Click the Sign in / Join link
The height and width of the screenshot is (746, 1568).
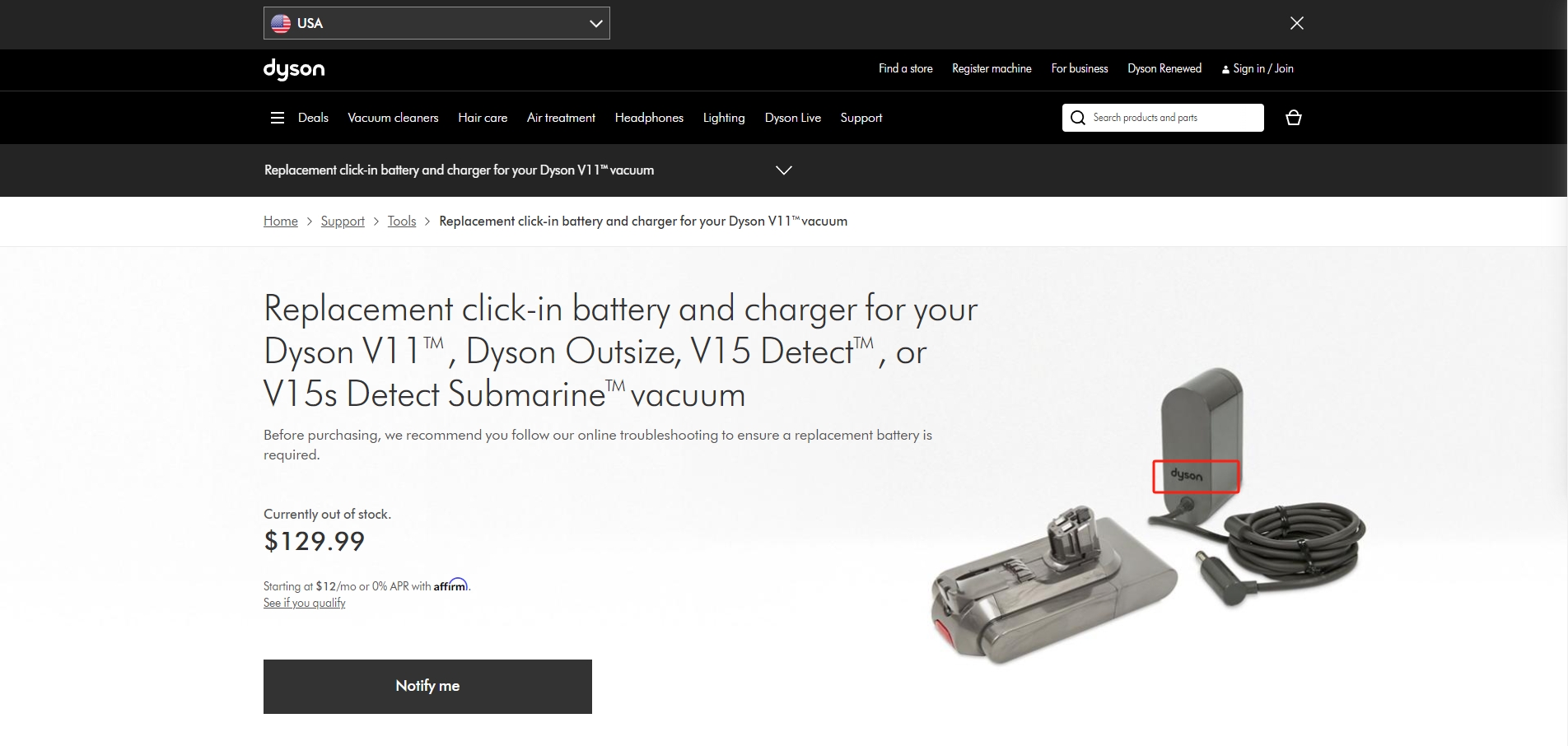1257,68
